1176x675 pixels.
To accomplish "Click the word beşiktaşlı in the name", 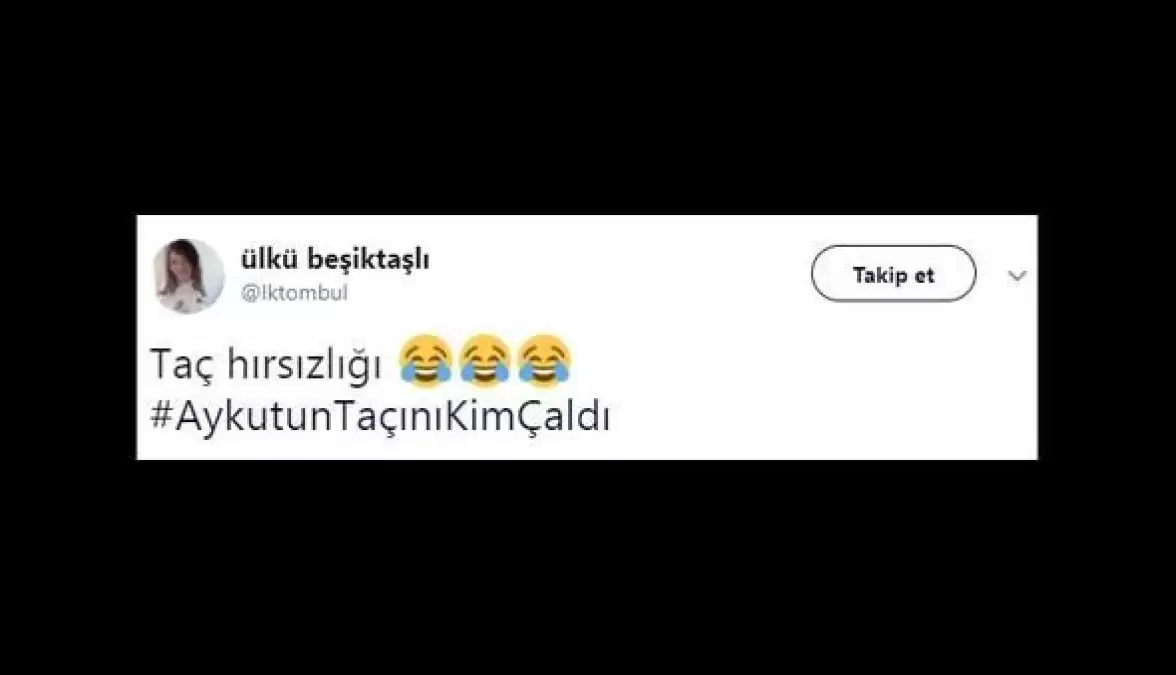I will pos(379,260).
